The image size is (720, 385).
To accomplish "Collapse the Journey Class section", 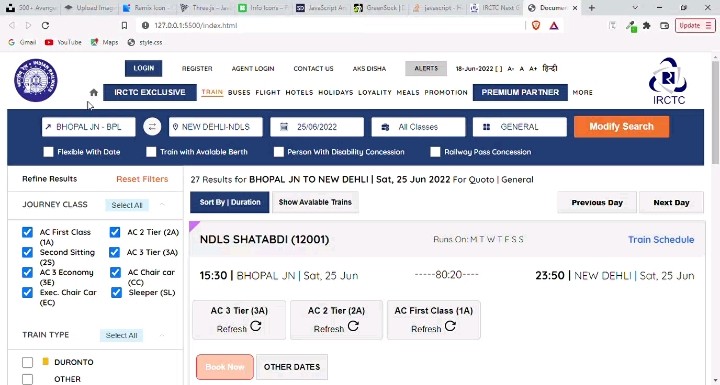I will (162, 204).
